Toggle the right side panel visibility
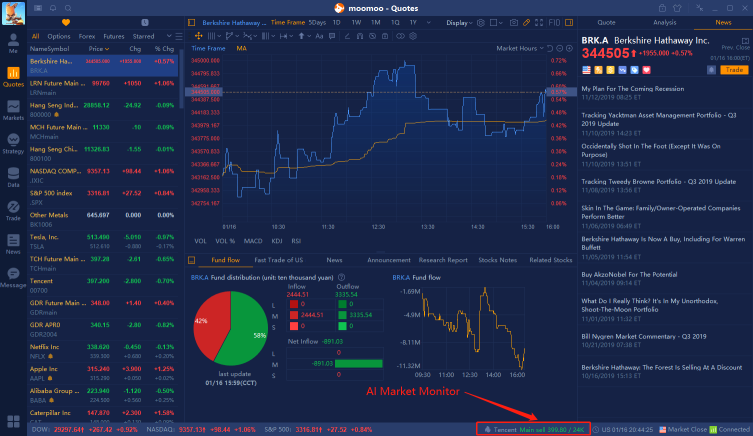Viewport: 753px width, 436px height. [x=569, y=23]
